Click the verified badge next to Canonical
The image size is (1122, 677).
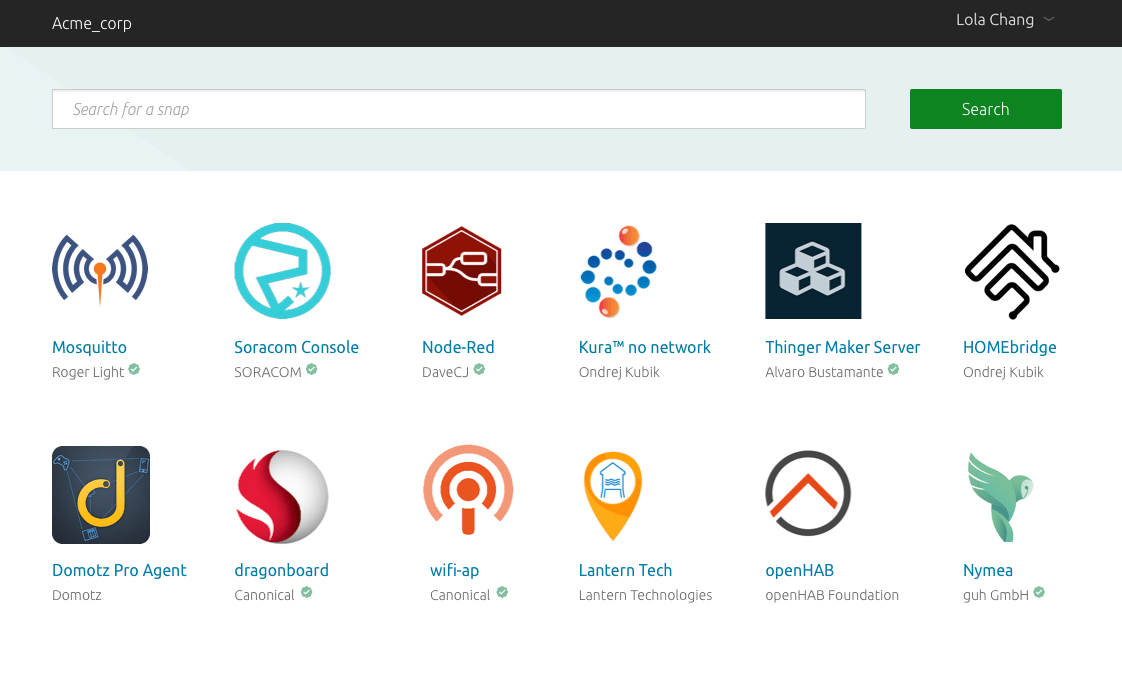pos(306,592)
